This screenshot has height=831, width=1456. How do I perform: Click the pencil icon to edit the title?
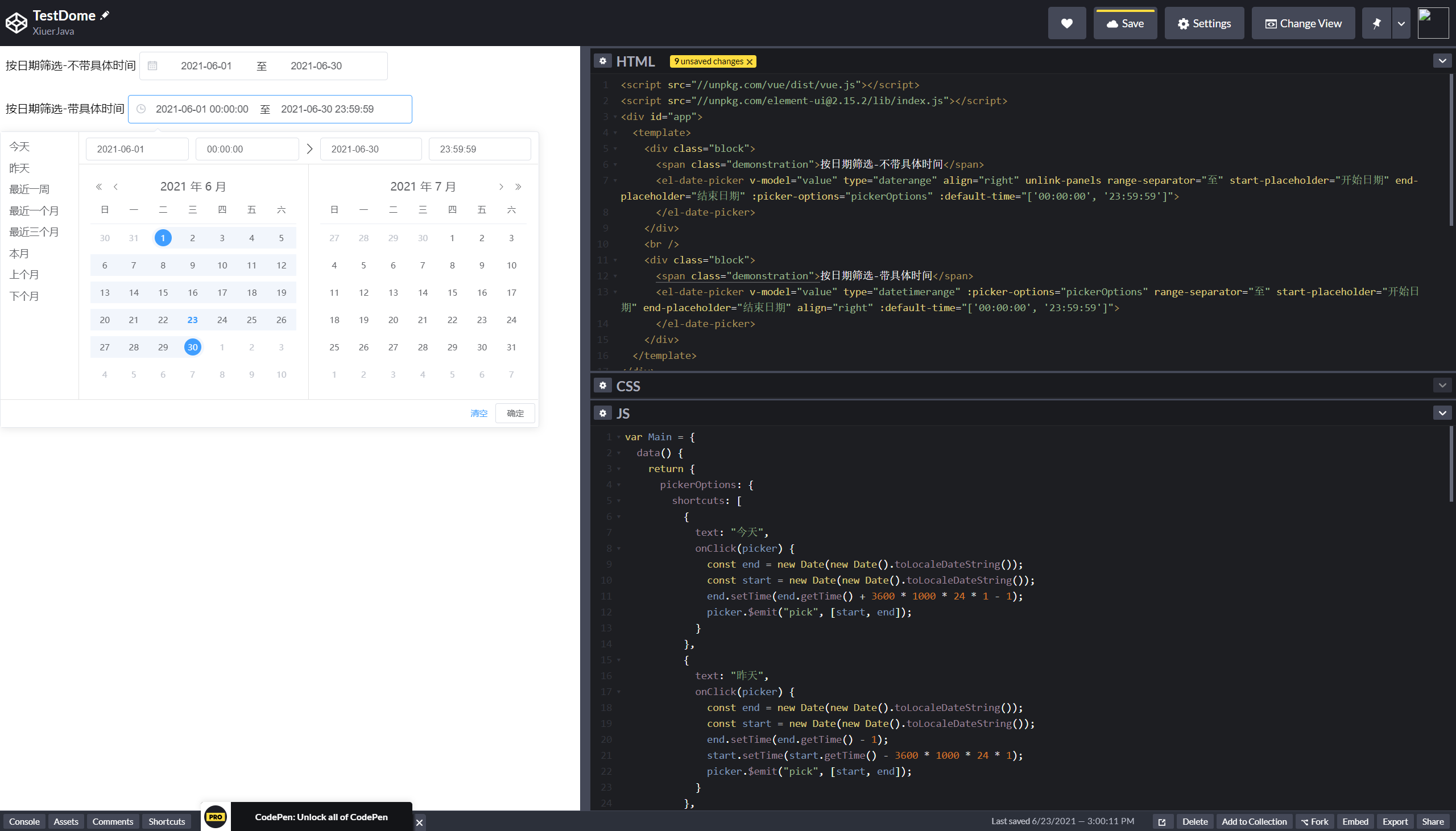point(105,15)
